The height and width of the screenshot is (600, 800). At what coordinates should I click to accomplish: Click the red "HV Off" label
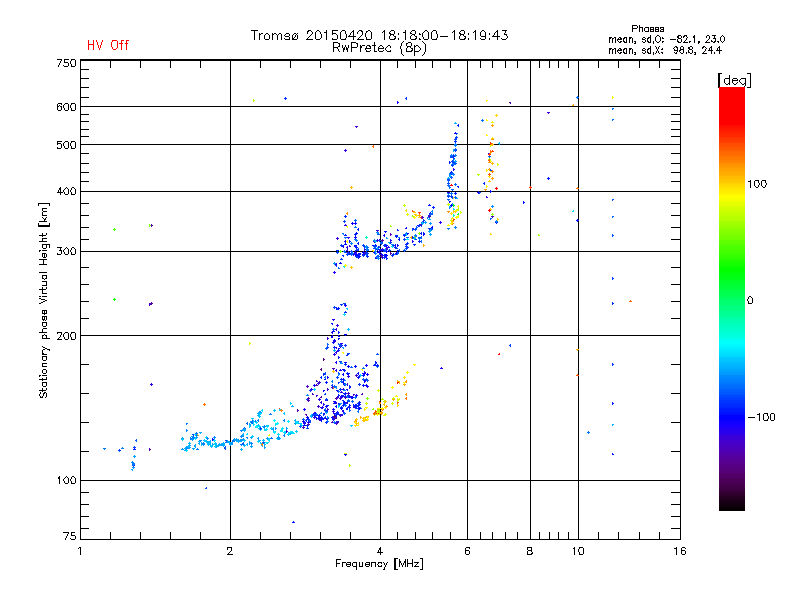(108, 45)
